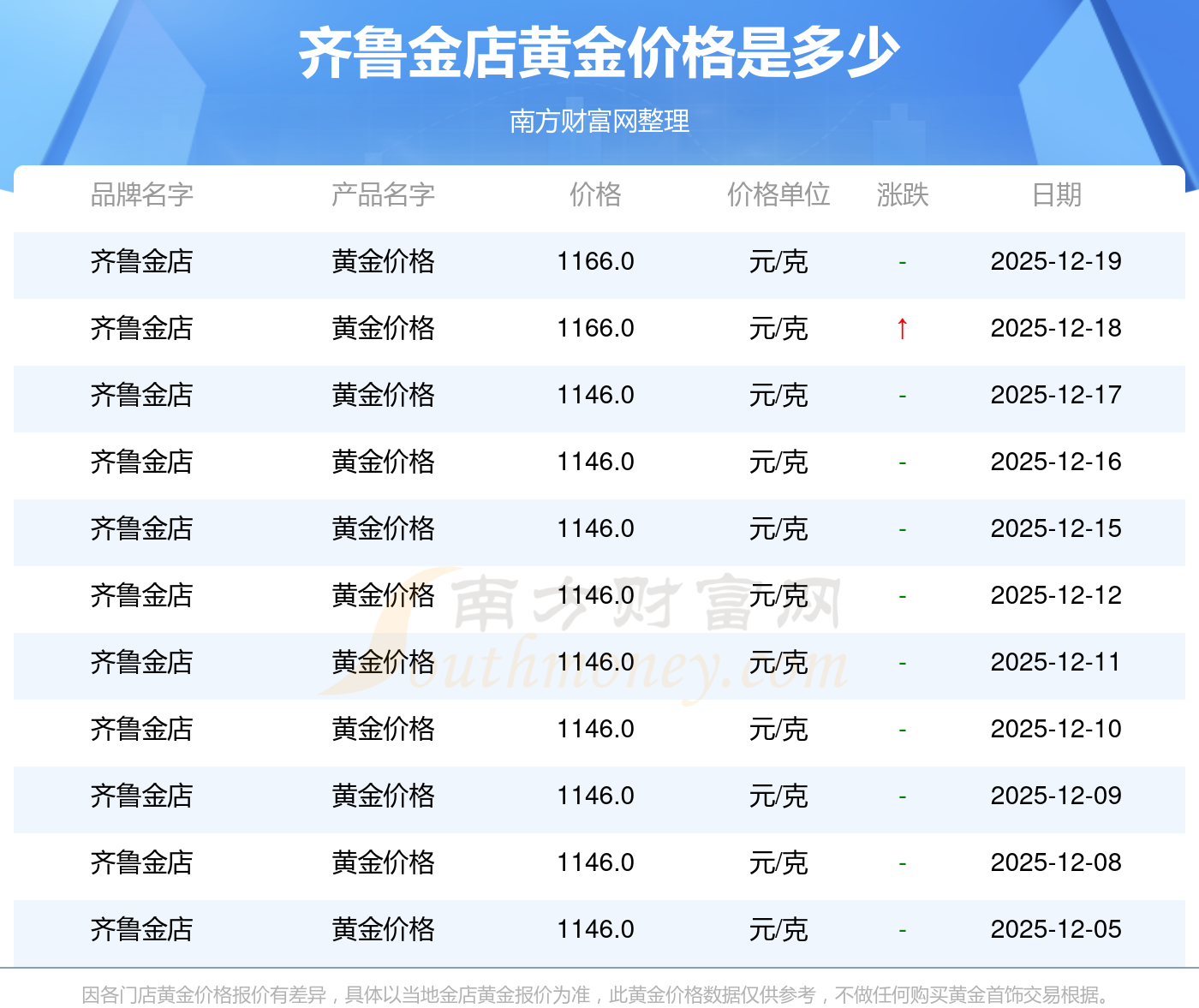Viewport: 1199px width, 1008px height.
Task: Click 元/克 in the 2025-12-10 row
Action: (x=778, y=729)
